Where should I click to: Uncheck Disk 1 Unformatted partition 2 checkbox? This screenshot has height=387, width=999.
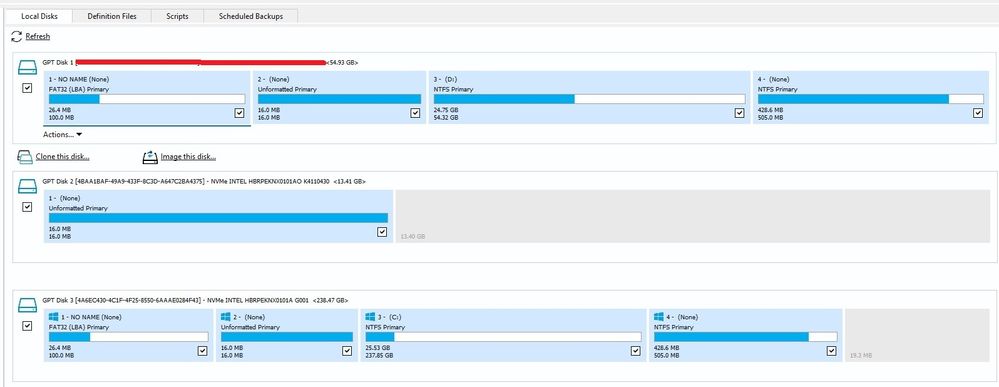tap(415, 113)
